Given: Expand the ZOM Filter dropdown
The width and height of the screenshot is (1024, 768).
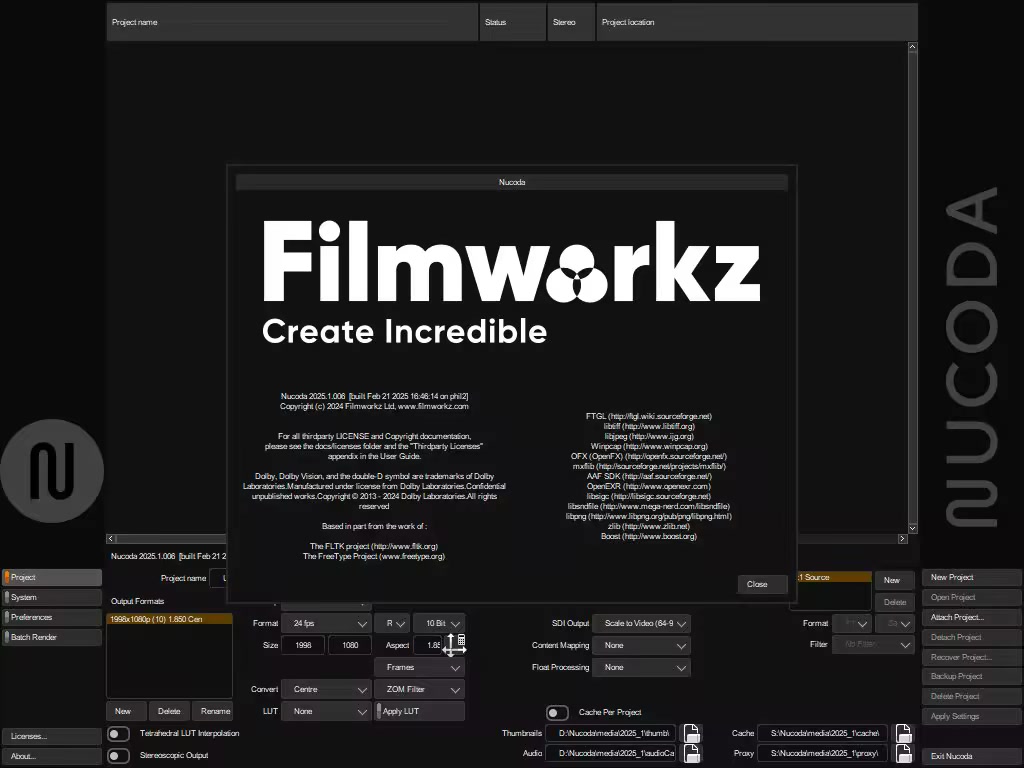Looking at the screenshot, I should click(x=420, y=690).
